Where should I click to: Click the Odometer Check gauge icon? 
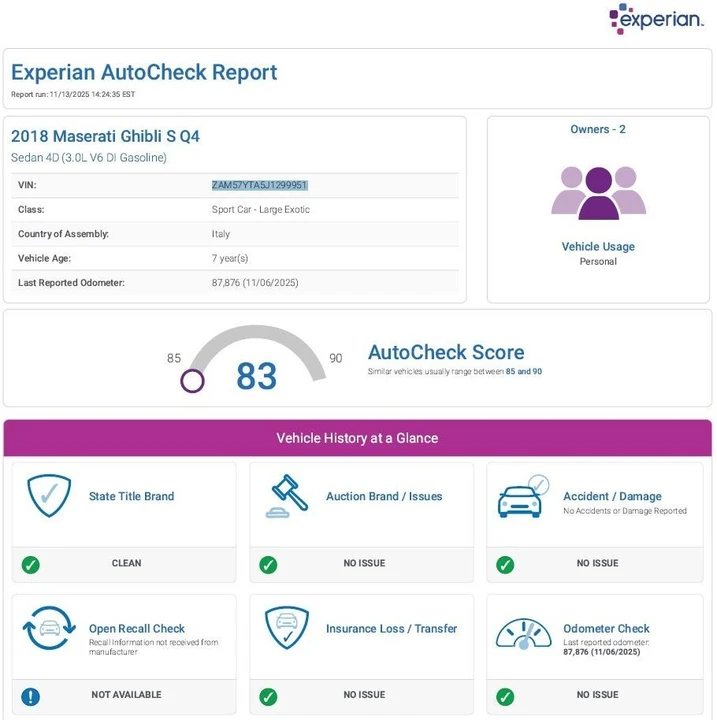pyautogui.click(x=524, y=634)
